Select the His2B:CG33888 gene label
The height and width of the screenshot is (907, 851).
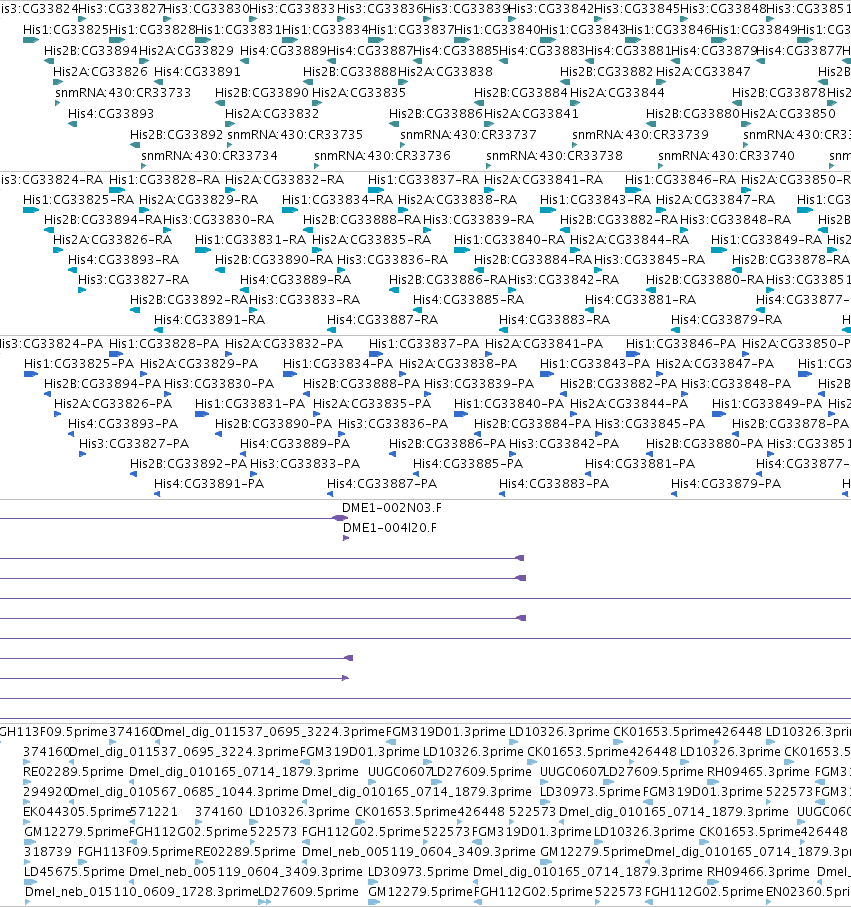point(350,71)
